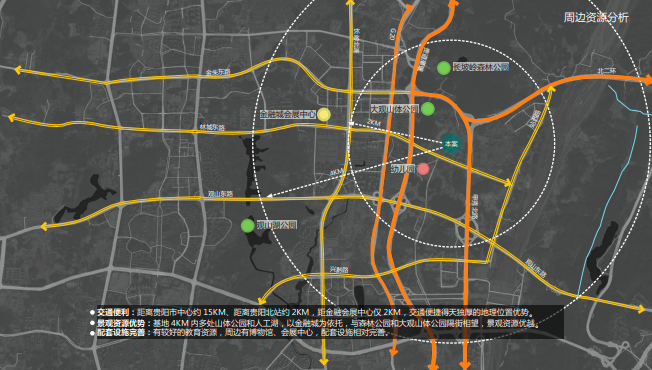Click the 大观山体公园 text label
This screenshot has height=370, width=652.
click(x=395, y=109)
